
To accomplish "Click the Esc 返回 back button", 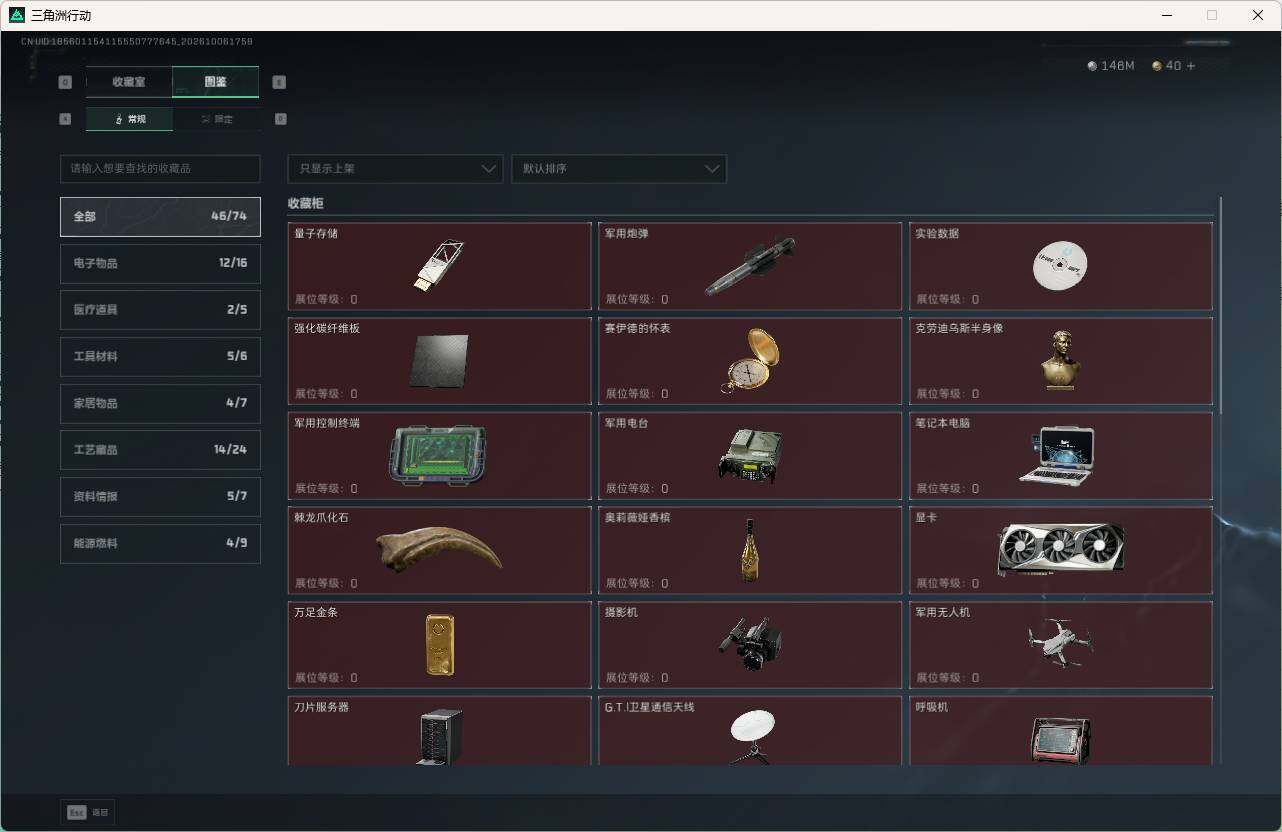I will point(88,813).
